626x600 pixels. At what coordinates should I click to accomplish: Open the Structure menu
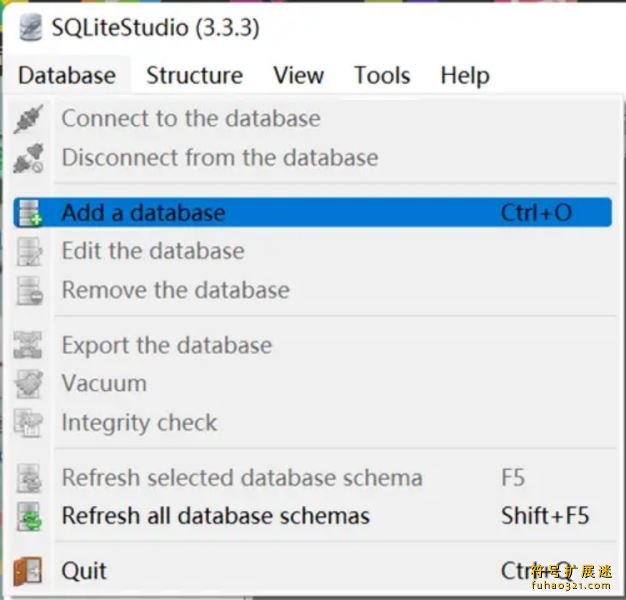pyautogui.click(x=194, y=75)
